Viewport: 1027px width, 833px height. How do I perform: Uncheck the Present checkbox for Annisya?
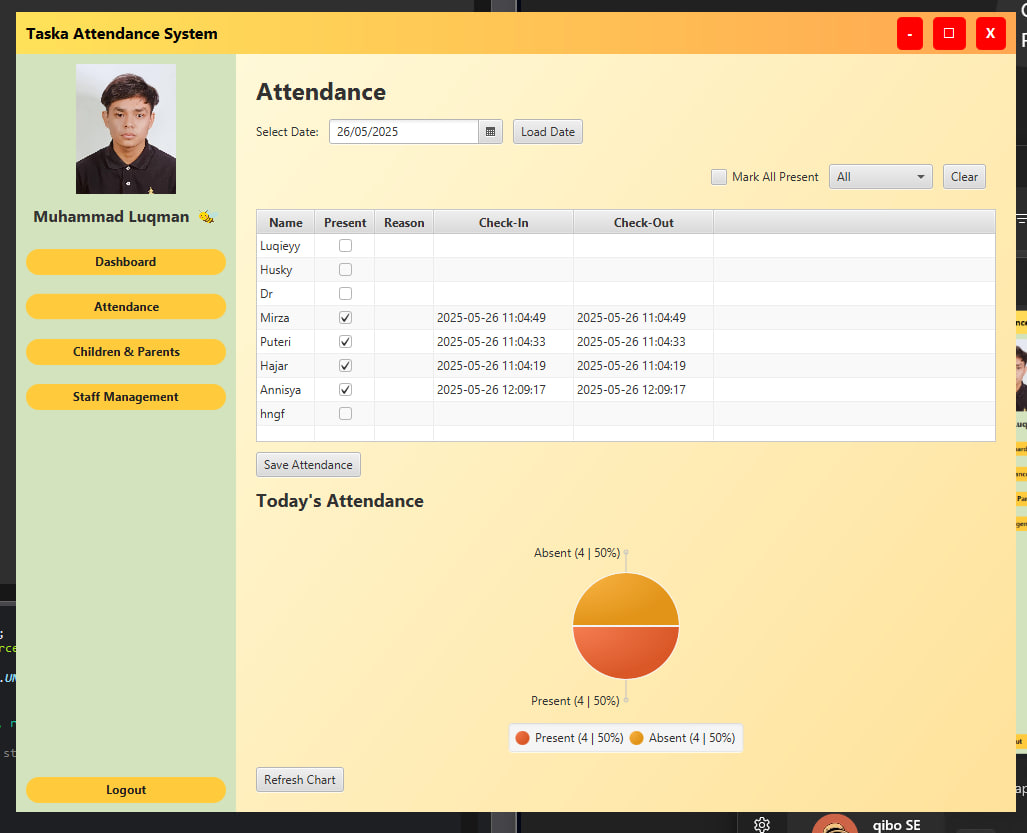[345, 390]
